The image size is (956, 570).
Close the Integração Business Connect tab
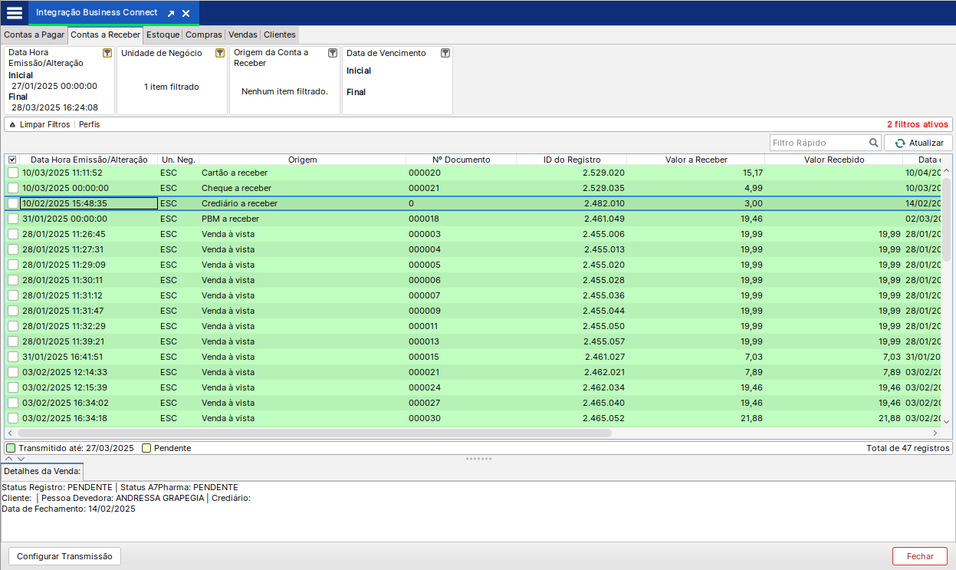(x=186, y=14)
